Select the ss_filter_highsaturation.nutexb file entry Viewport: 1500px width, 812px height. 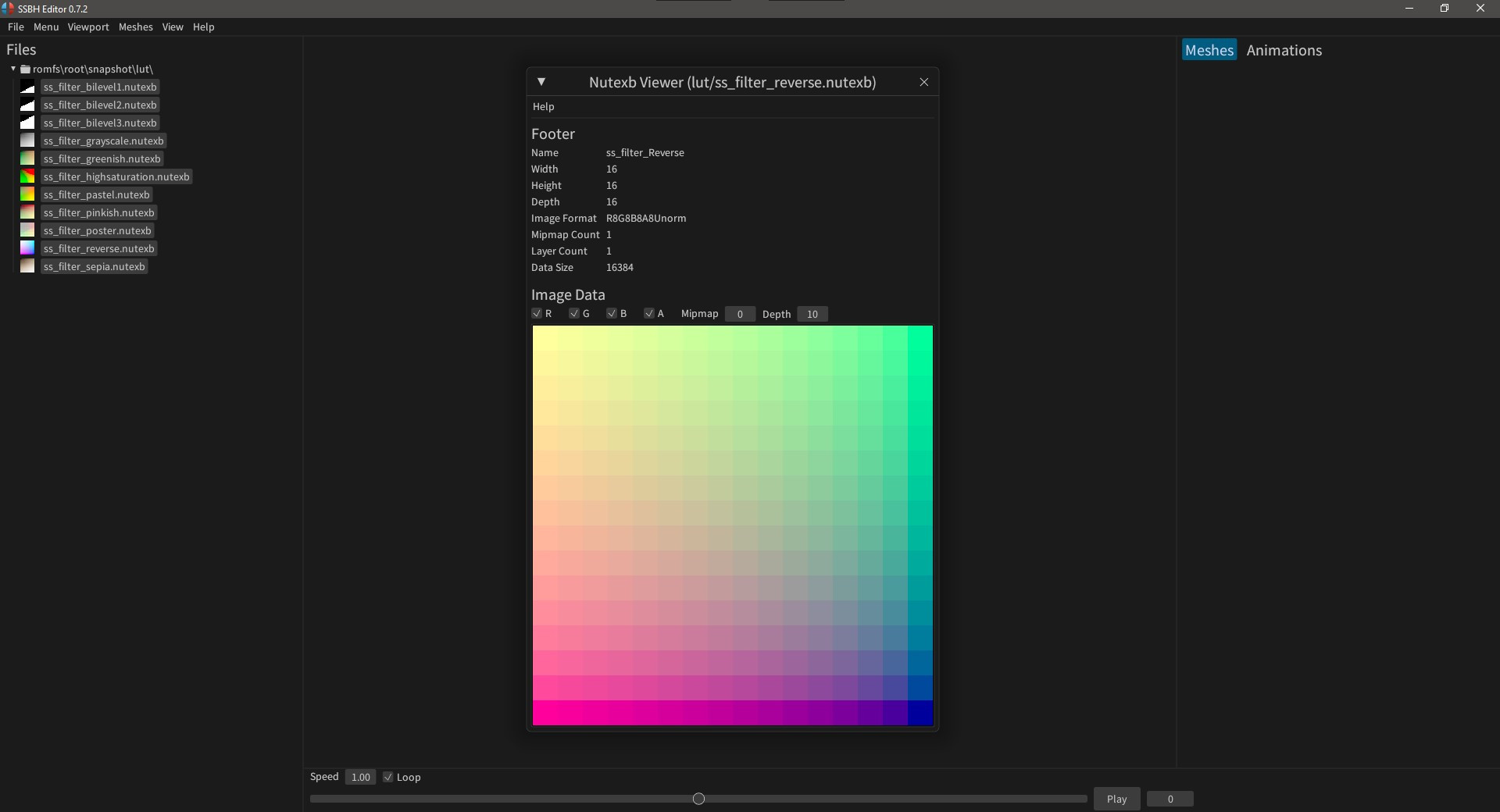click(x=116, y=176)
